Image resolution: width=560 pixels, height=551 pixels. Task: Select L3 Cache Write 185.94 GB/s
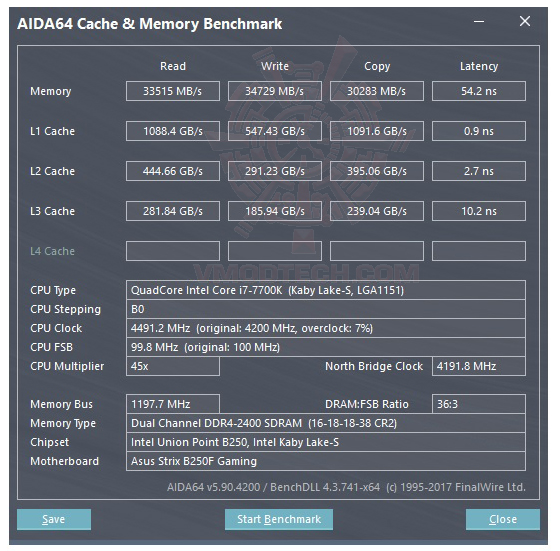pos(275,211)
